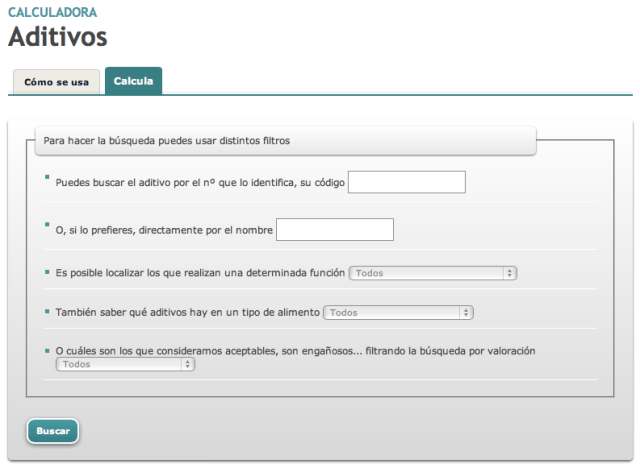Focus the additive name text field
Viewport: 640px width, 468px height.
pyautogui.click(x=334, y=230)
